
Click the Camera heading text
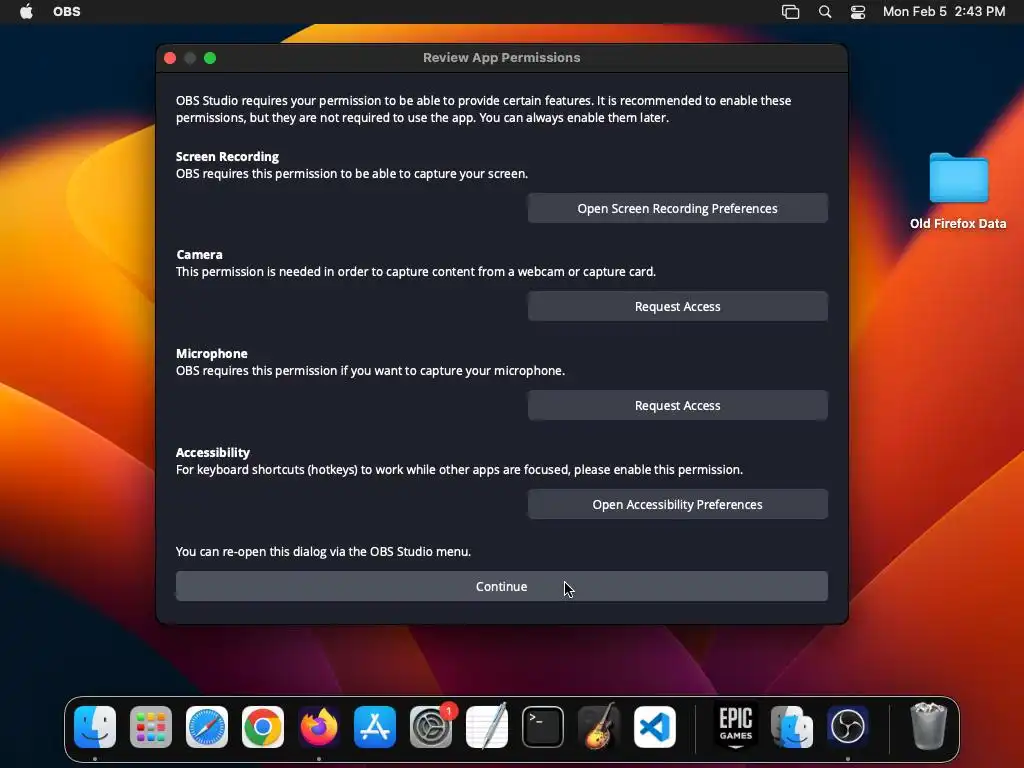click(199, 255)
